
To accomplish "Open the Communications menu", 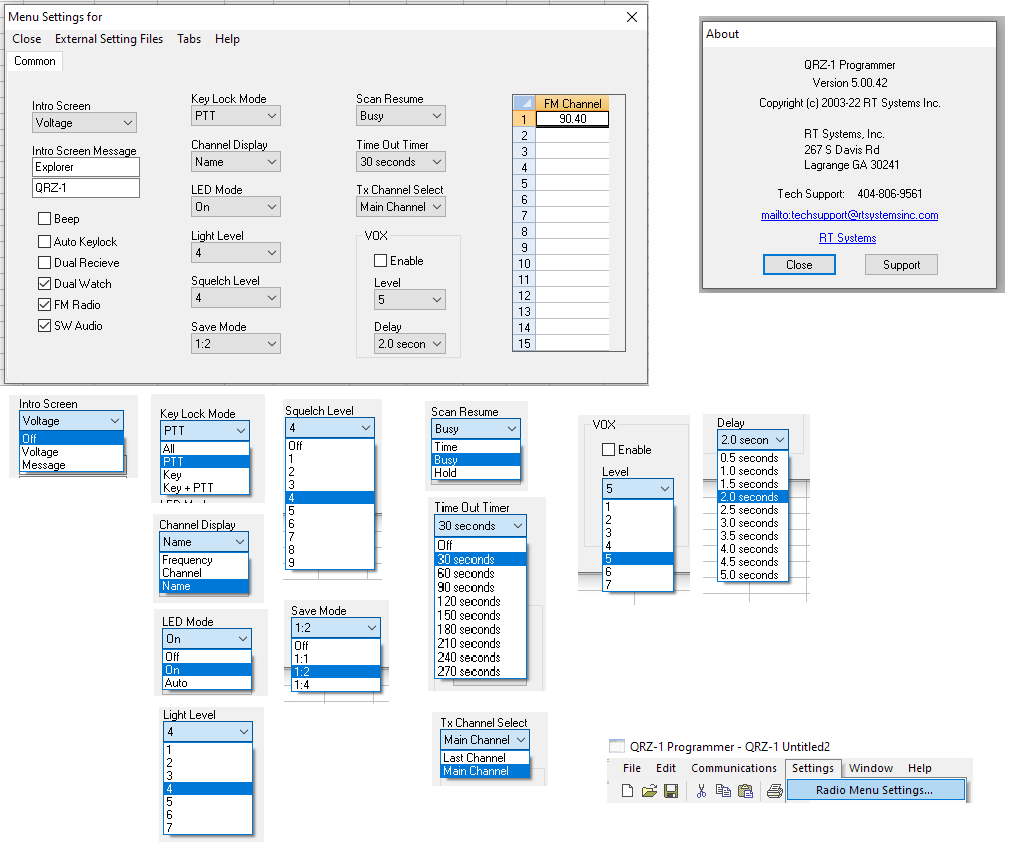I will click(733, 768).
